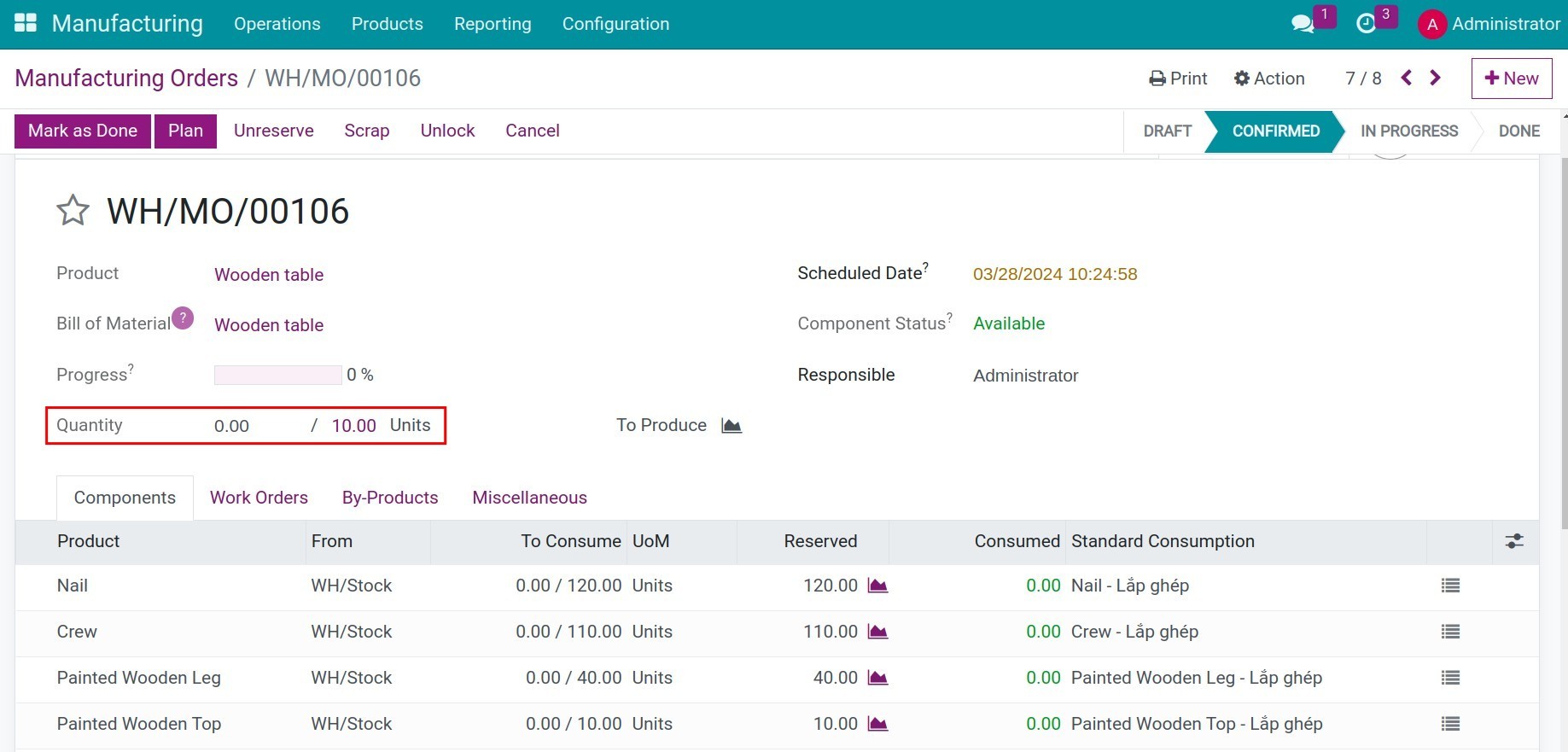The image size is (1568, 752).
Task: Click the Responsible Administrator field
Action: coord(1026,376)
